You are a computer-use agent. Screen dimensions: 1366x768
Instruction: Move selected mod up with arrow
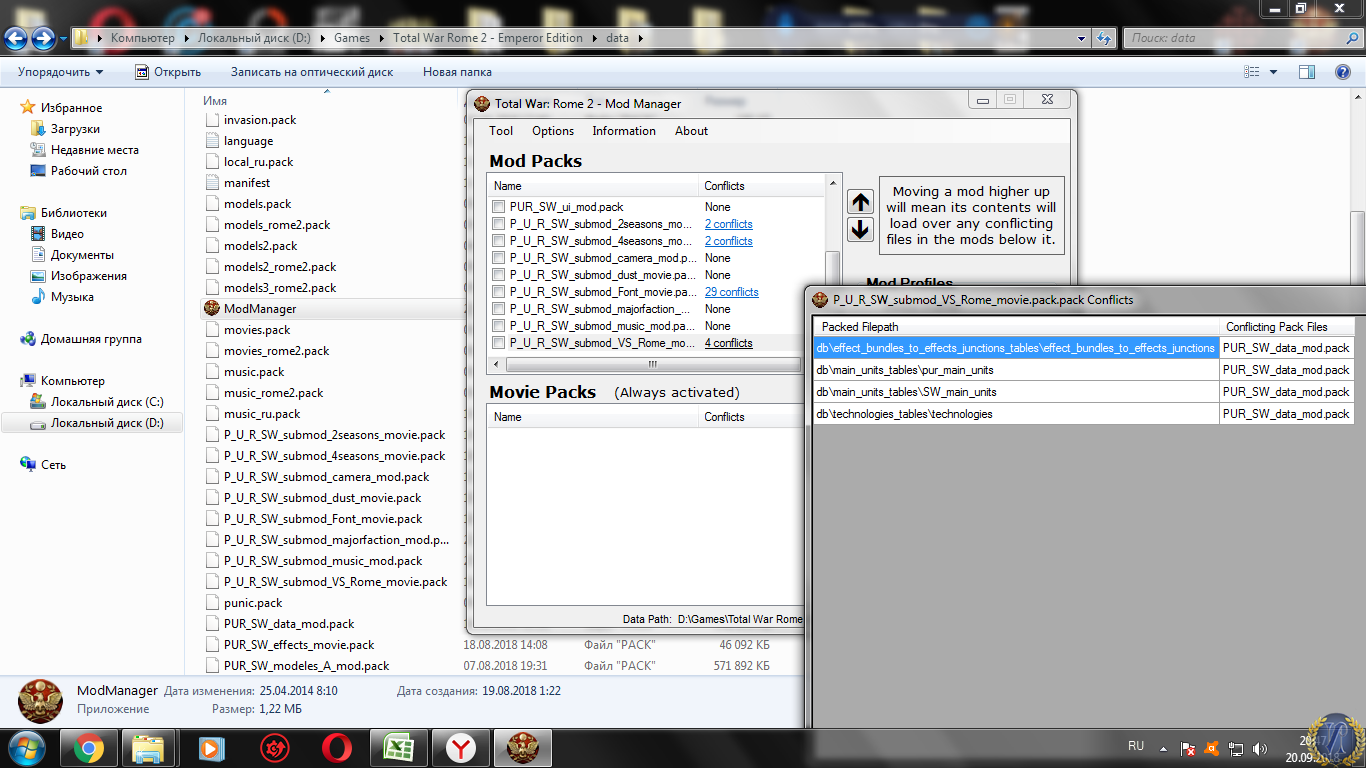click(860, 201)
